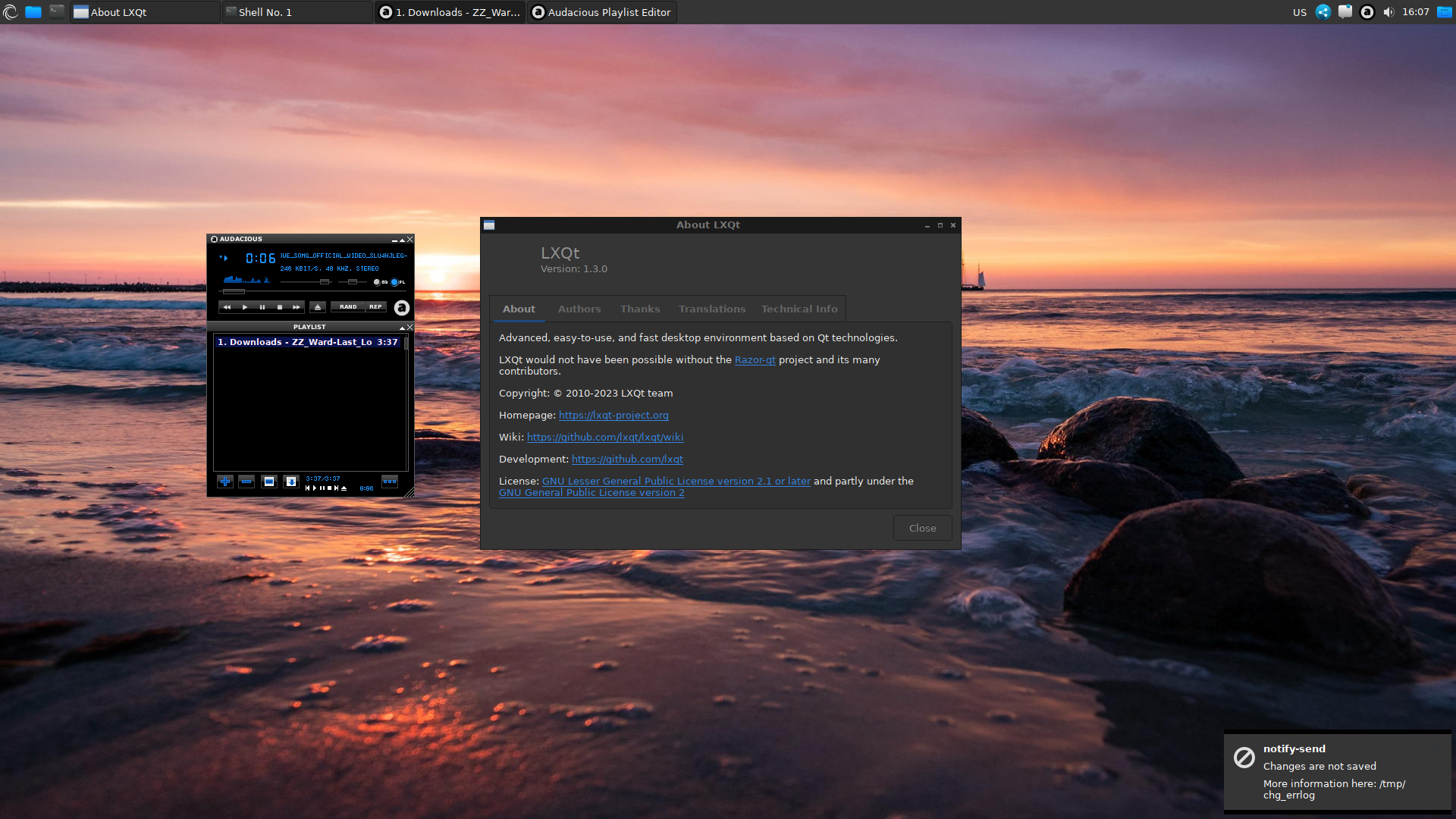
Task: Pause playback in Audacious main window
Action: coord(262,307)
